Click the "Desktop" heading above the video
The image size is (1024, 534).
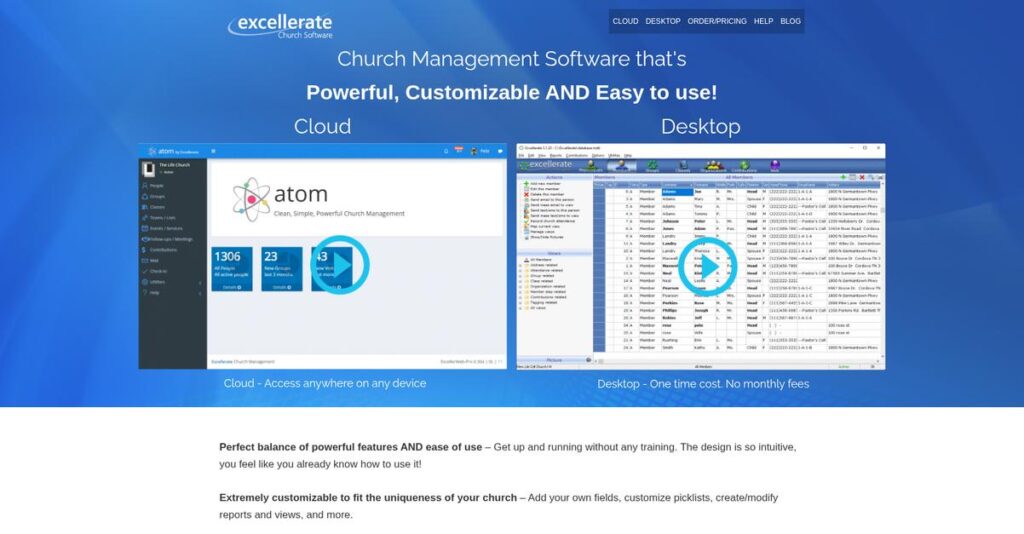click(x=701, y=126)
